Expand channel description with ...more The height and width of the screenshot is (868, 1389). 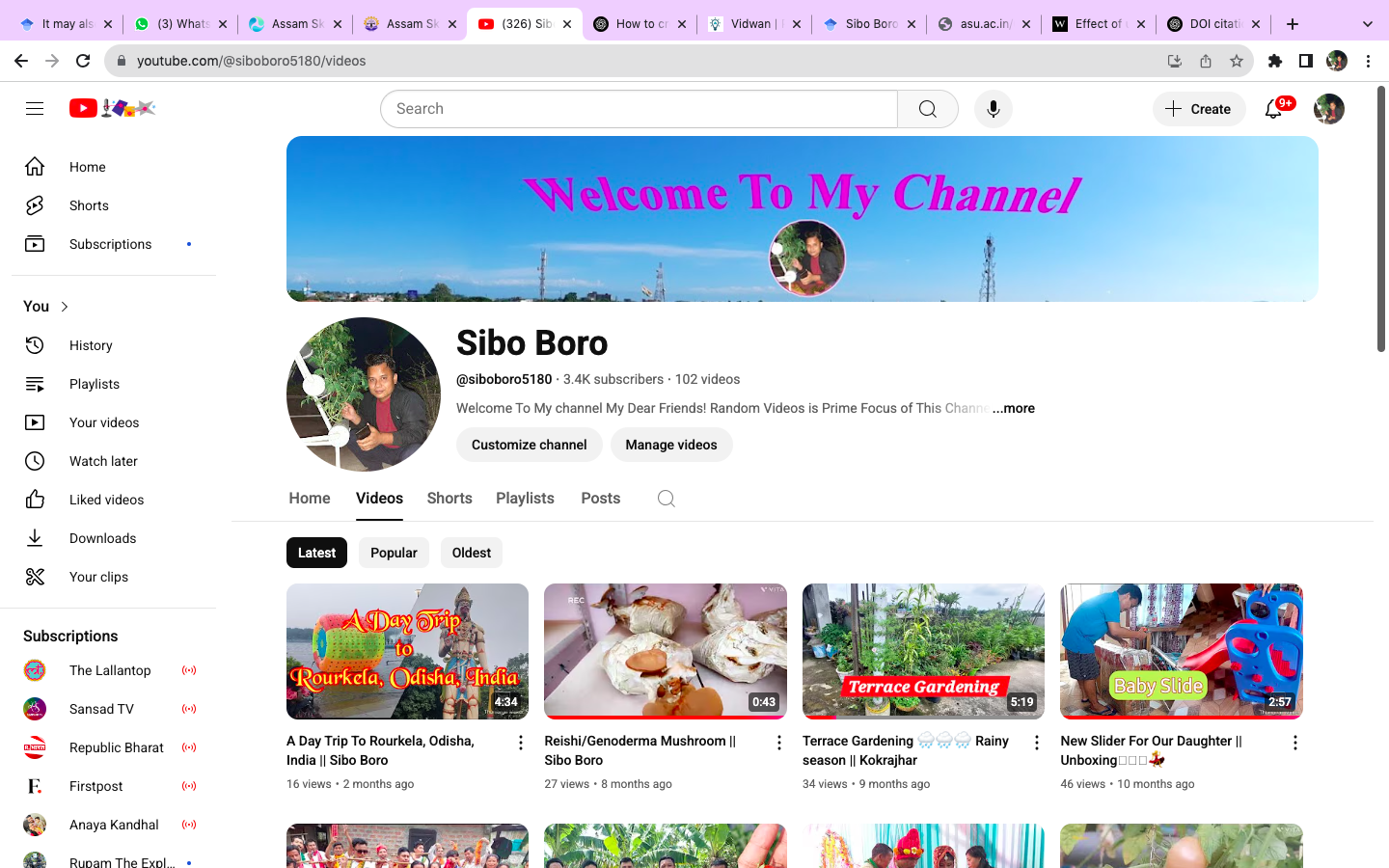[x=1013, y=408]
